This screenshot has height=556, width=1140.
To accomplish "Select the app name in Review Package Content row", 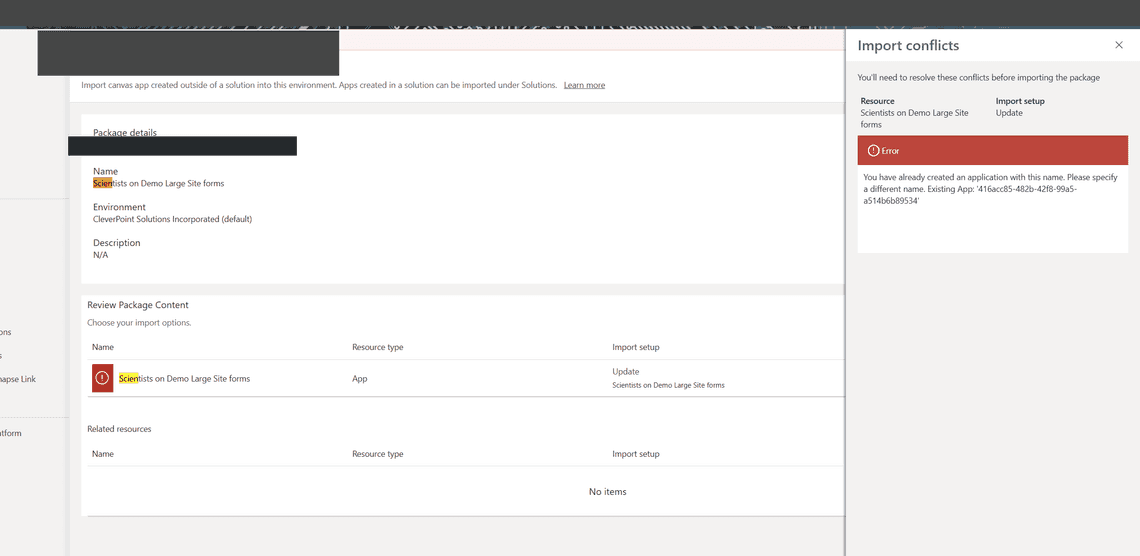I will click(x=184, y=379).
